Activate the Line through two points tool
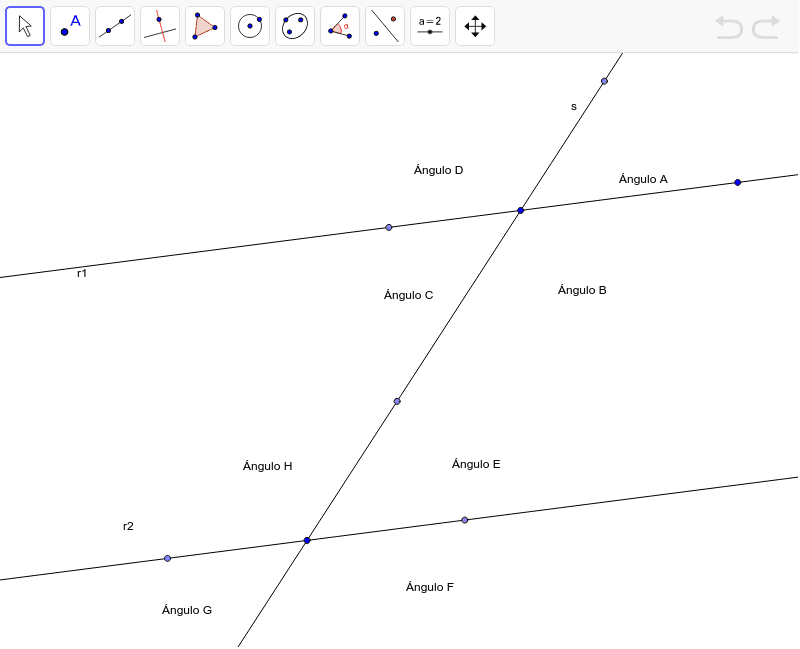800x649 pixels. (x=115, y=26)
